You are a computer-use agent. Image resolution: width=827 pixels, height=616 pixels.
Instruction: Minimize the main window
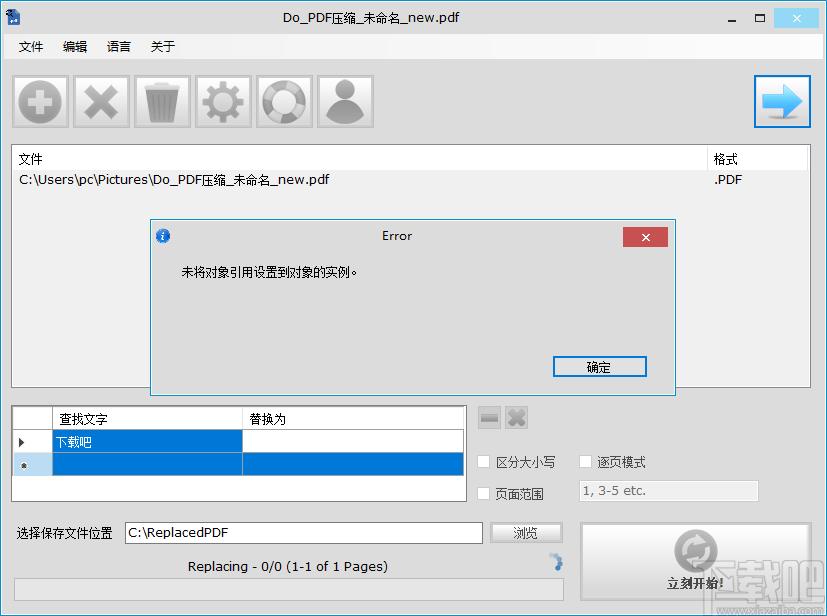[x=732, y=18]
